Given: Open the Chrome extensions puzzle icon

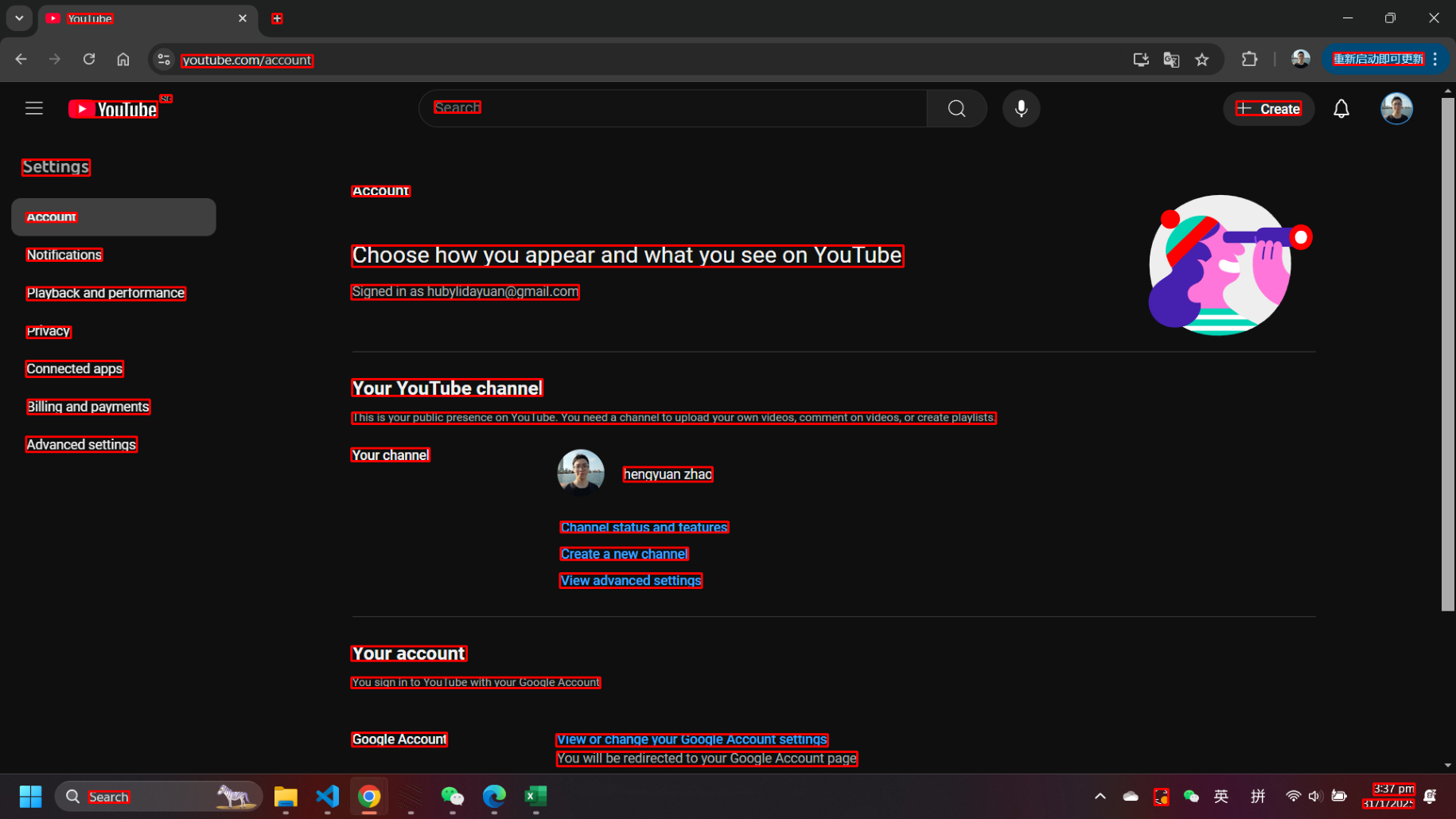Looking at the screenshot, I should point(1249,59).
